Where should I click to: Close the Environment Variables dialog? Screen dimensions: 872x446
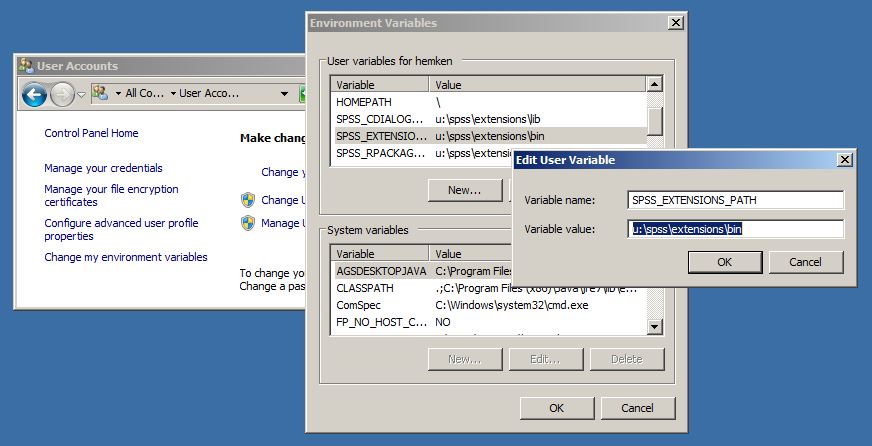pyautogui.click(x=675, y=23)
